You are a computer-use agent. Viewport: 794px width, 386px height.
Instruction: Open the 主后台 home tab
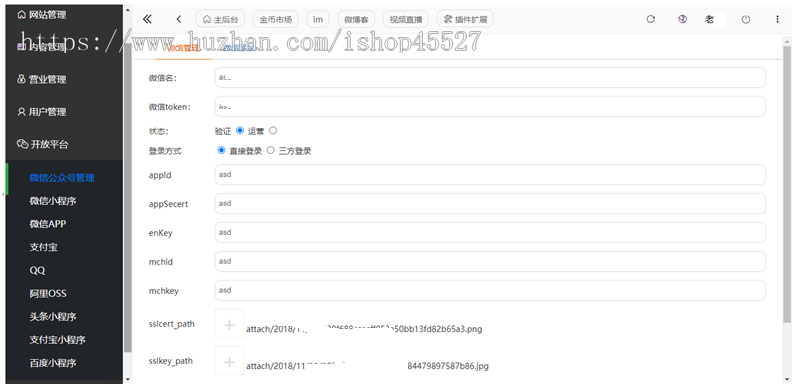(x=220, y=19)
